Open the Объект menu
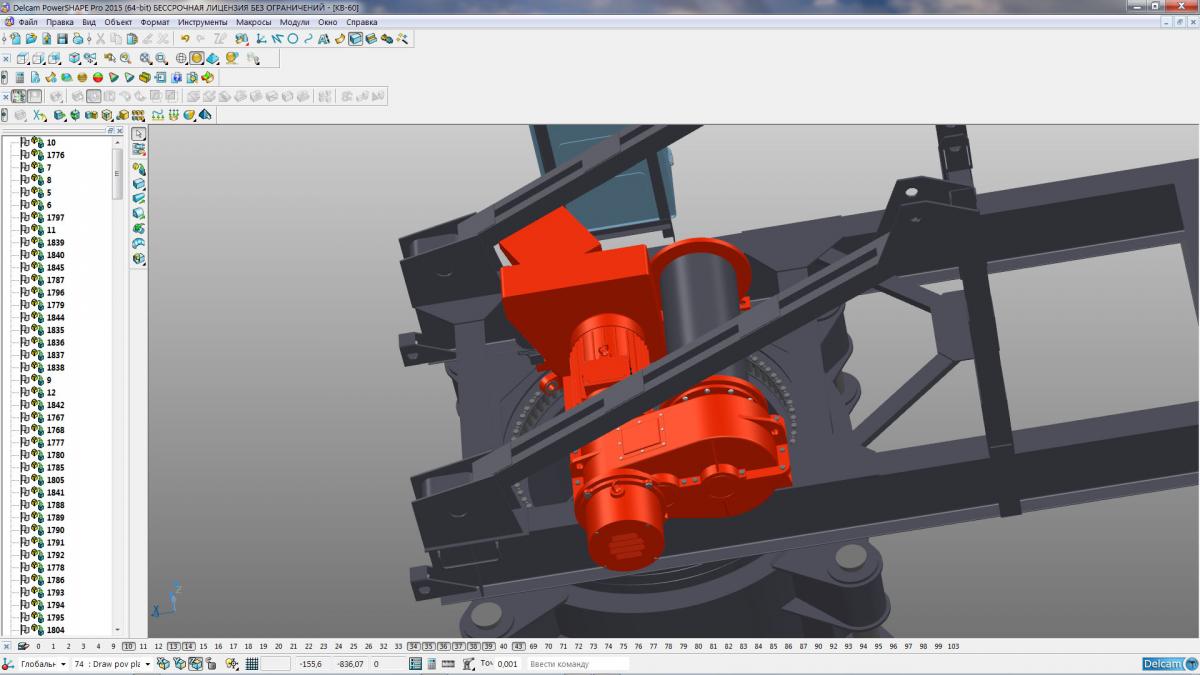 (x=119, y=22)
